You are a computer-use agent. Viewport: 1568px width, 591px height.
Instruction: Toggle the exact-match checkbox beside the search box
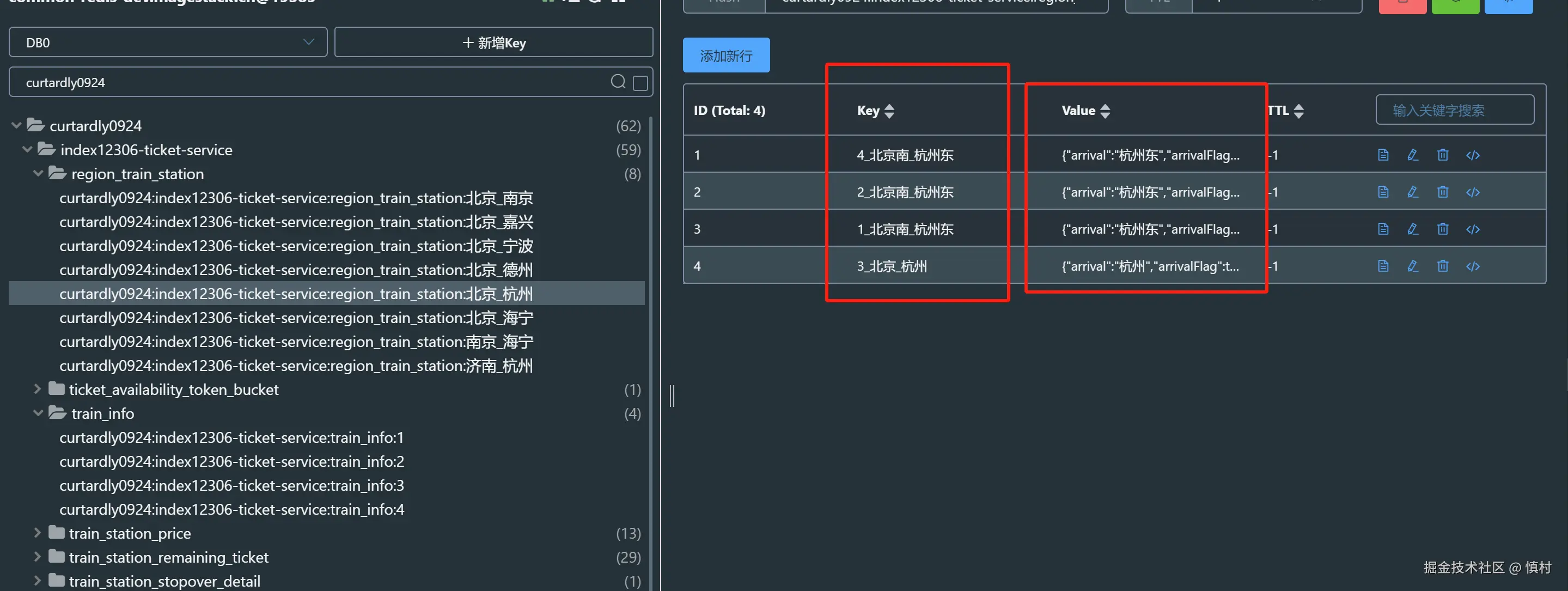point(640,83)
